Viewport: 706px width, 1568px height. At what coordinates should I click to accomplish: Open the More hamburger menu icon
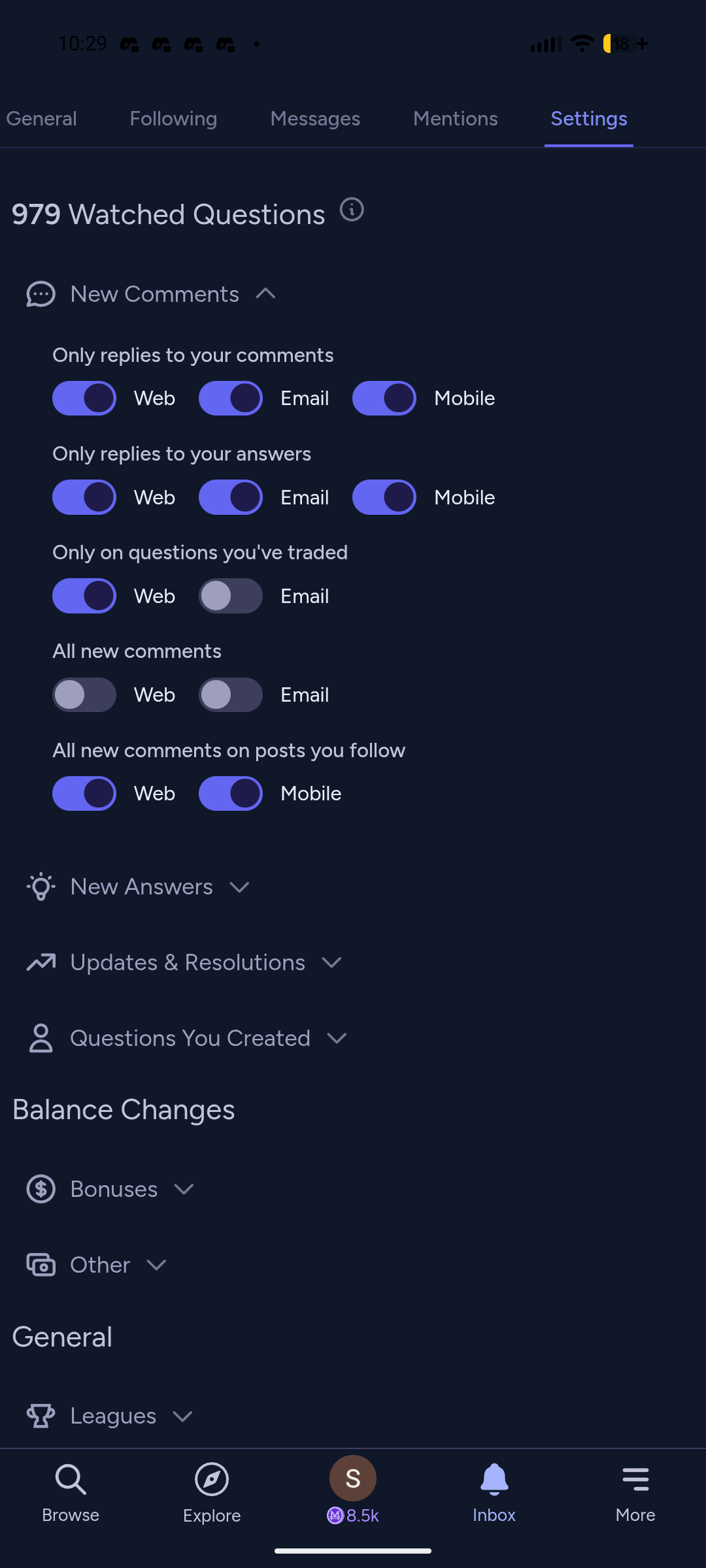pos(635,1480)
